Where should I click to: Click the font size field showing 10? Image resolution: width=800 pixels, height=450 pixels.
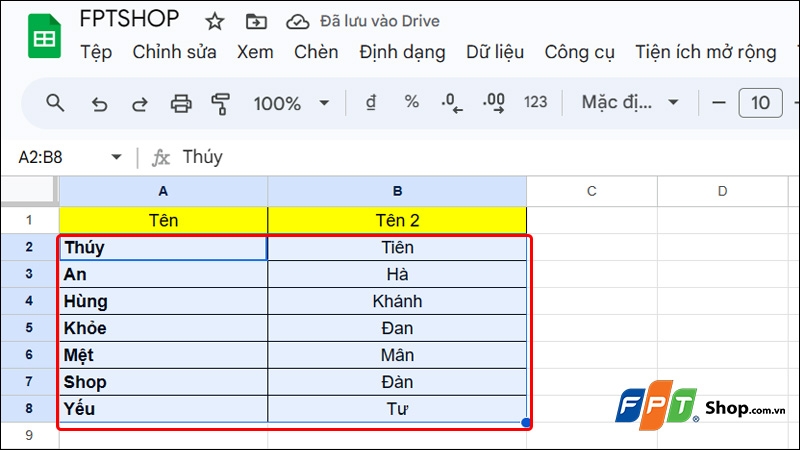[x=760, y=103]
